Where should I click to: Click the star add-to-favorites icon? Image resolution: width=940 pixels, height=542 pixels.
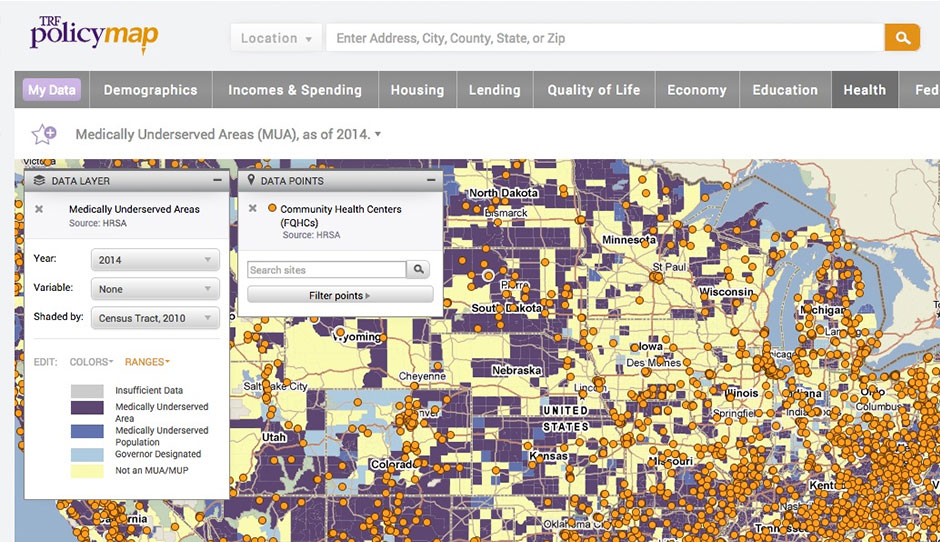click(43, 134)
